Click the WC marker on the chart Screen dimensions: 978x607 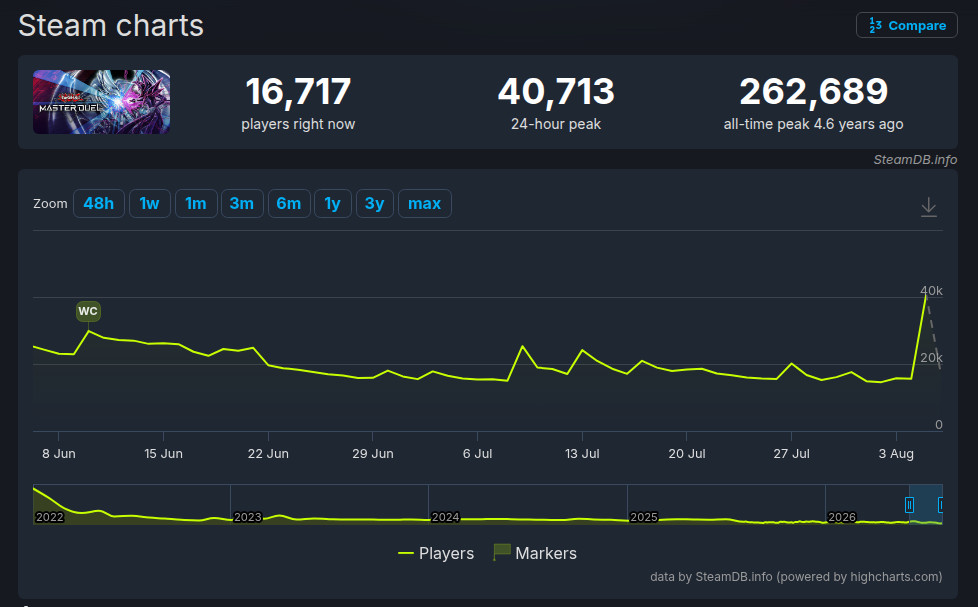88,311
